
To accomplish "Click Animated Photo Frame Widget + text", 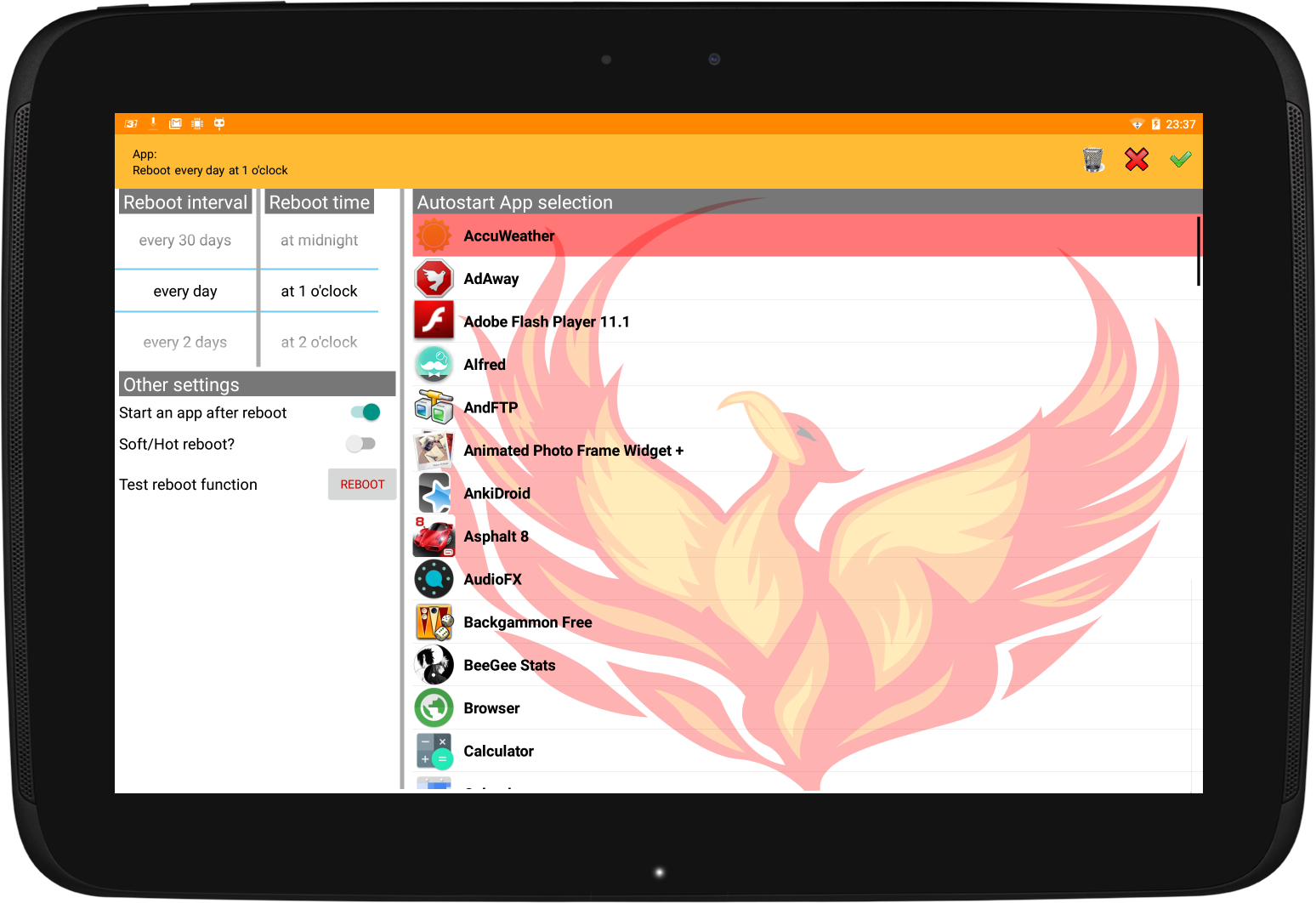I will point(574,451).
